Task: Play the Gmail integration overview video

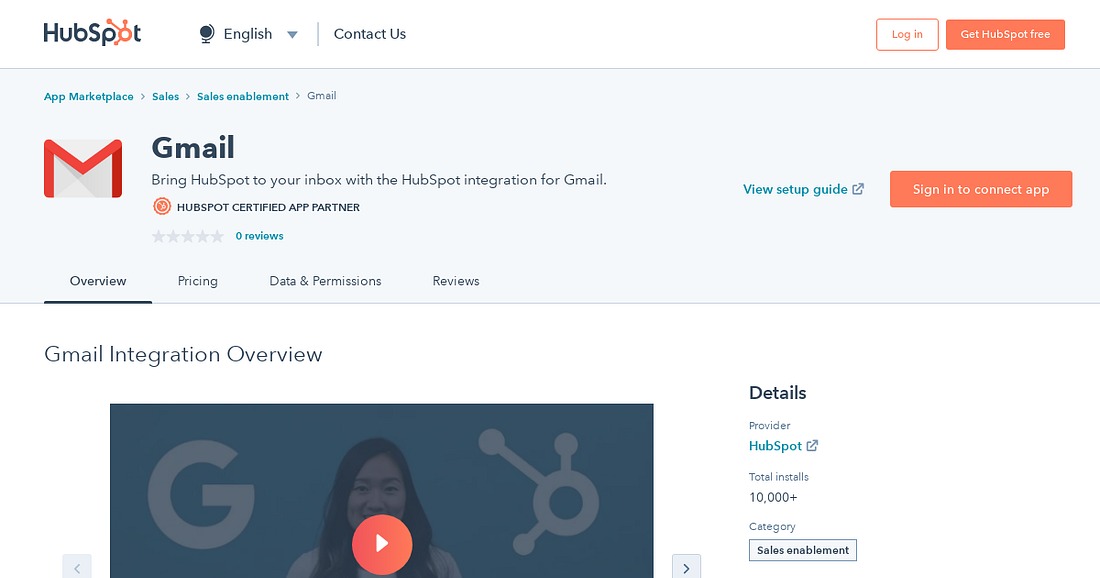Action: [382, 544]
